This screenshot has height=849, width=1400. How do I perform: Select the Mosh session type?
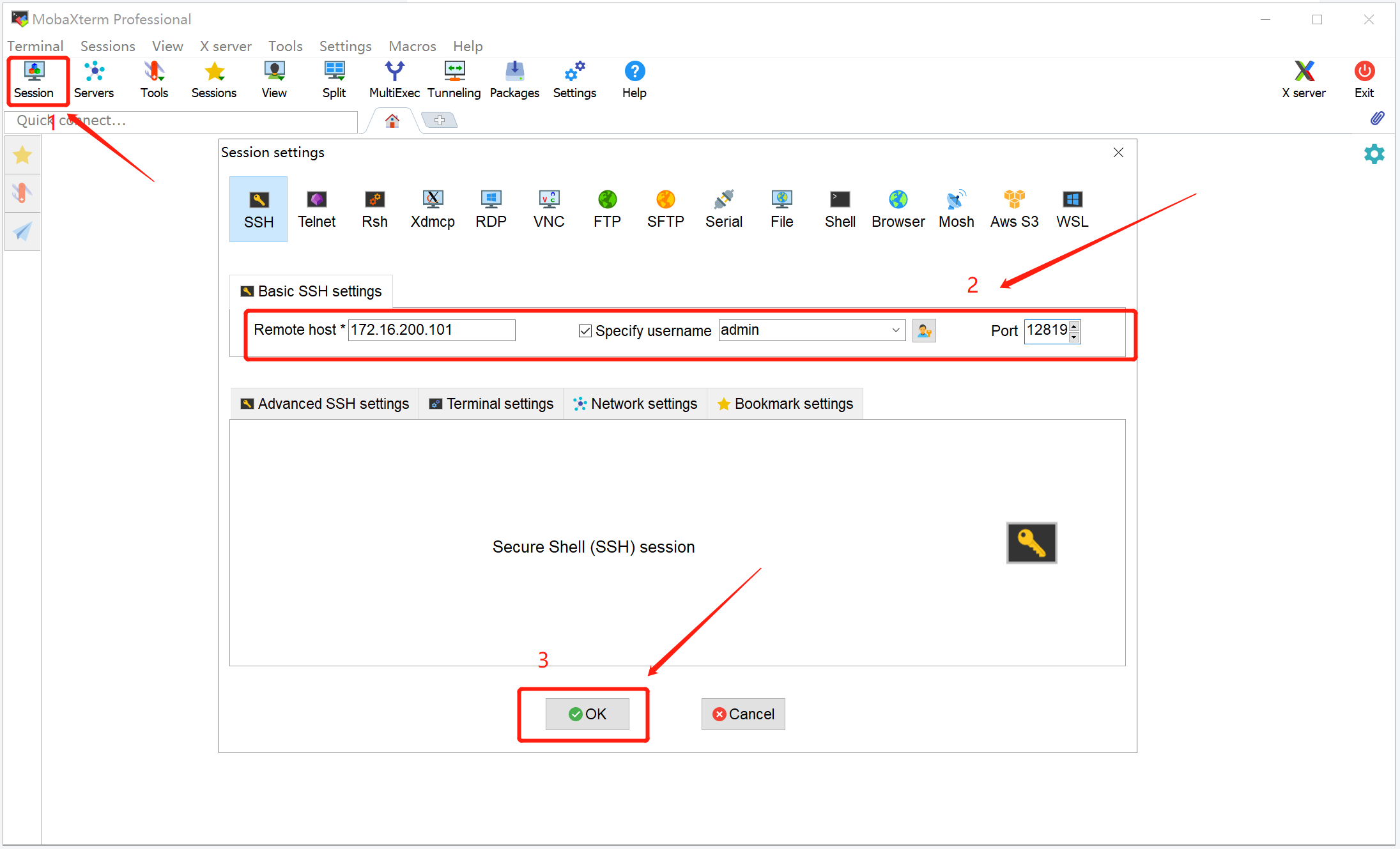[956, 209]
